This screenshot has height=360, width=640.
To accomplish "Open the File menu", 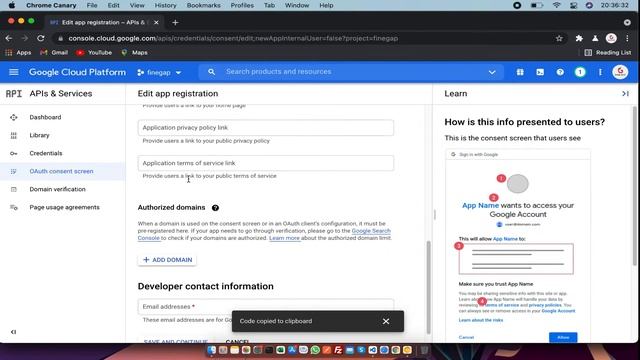I will tap(92, 5).
